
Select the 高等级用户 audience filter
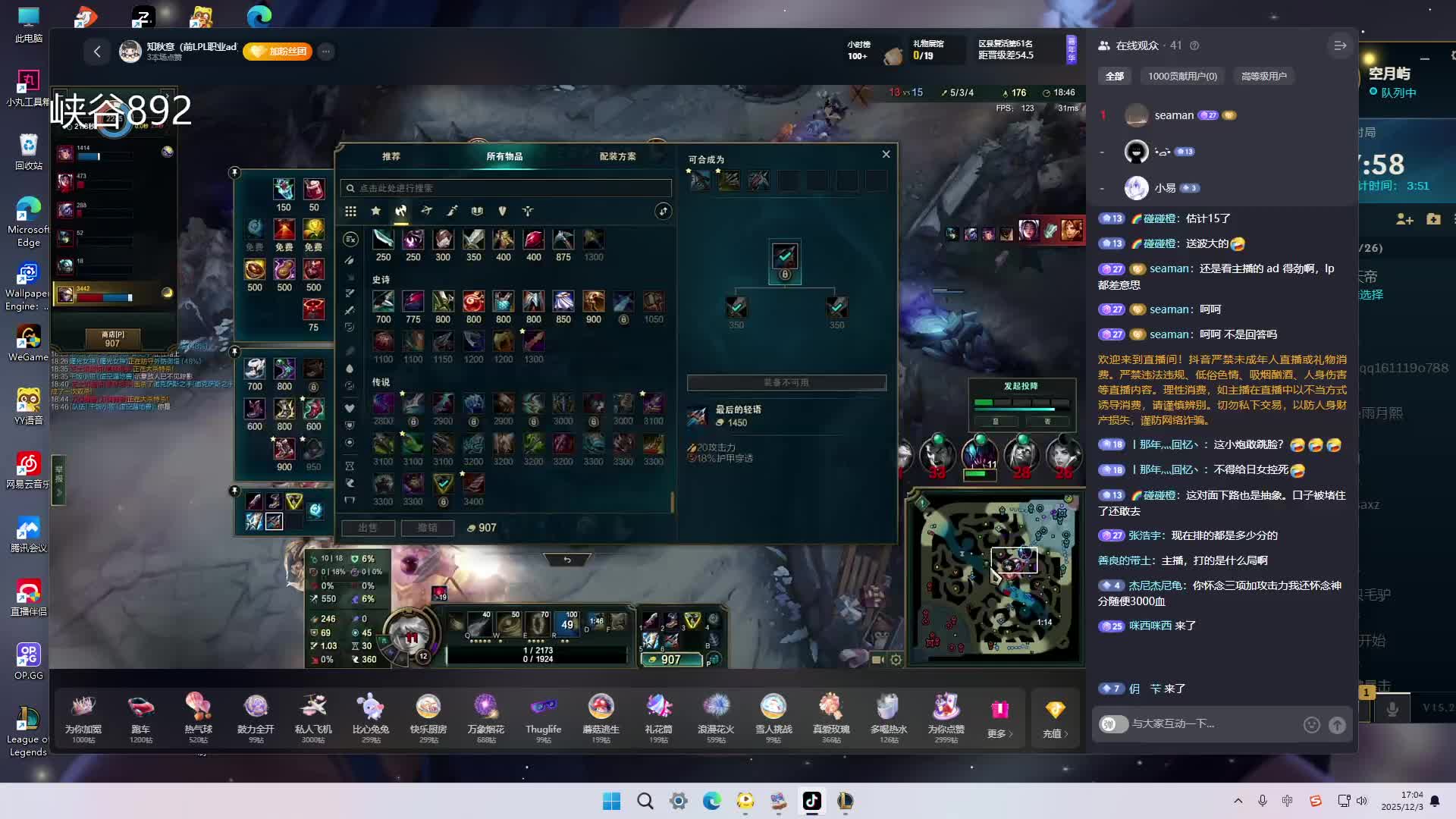click(1263, 76)
